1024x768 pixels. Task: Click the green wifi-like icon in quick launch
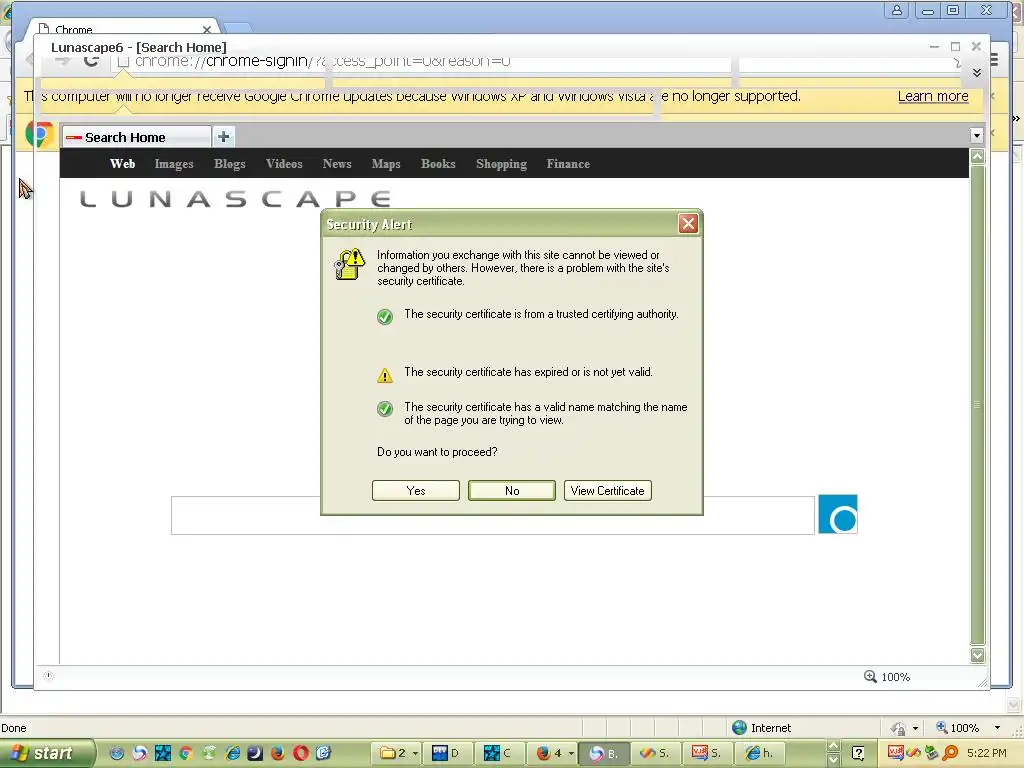click(x=209, y=753)
